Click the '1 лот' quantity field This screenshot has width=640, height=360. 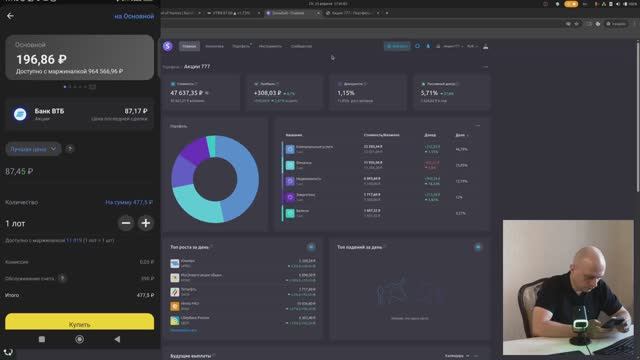pos(15,224)
